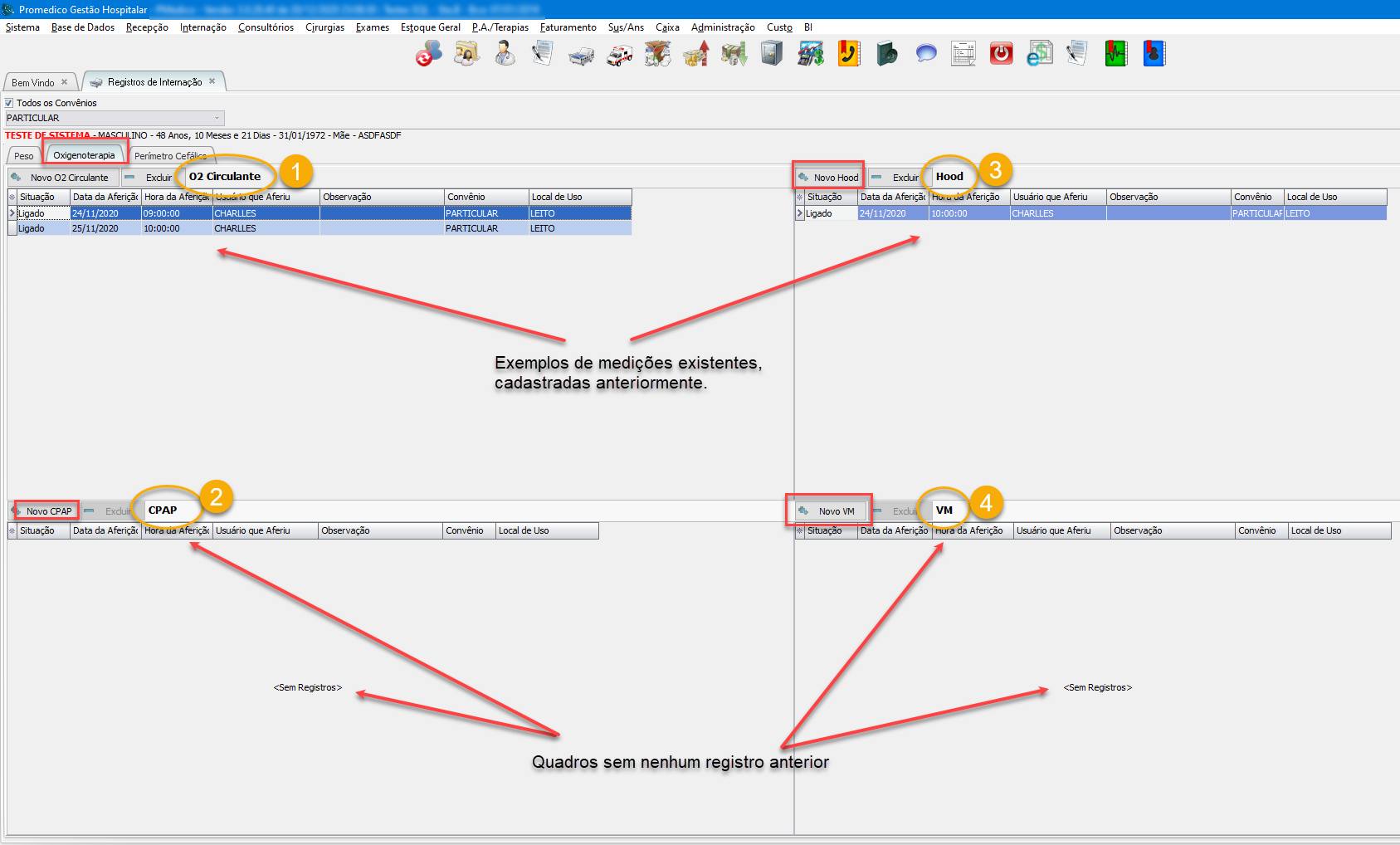
Task: Click the yellow phone book icon
Action: coord(848,55)
